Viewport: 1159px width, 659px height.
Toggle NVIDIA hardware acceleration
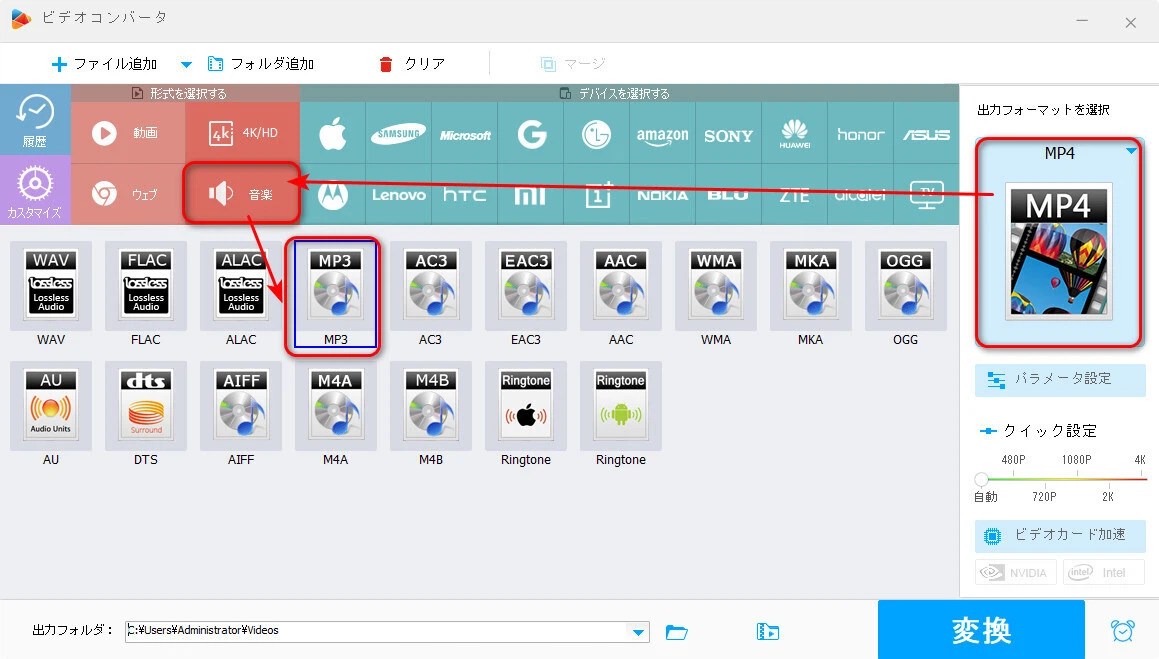tap(1016, 573)
